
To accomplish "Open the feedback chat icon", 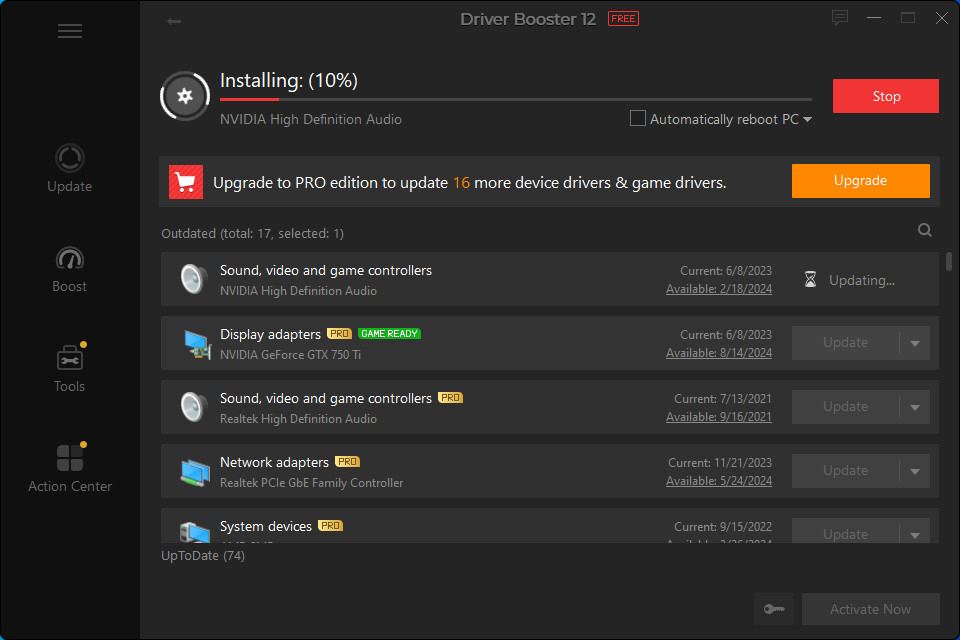I will (839, 18).
